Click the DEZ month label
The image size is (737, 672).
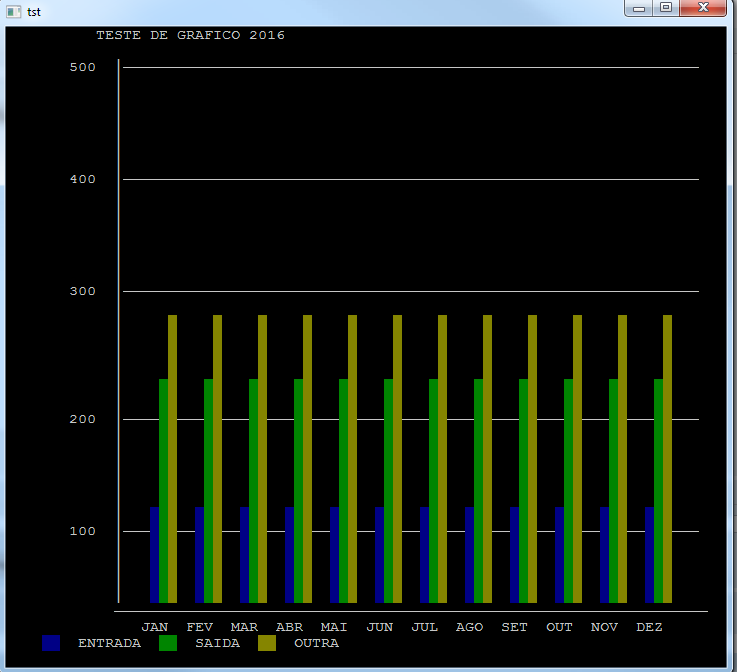click(649, 627)
